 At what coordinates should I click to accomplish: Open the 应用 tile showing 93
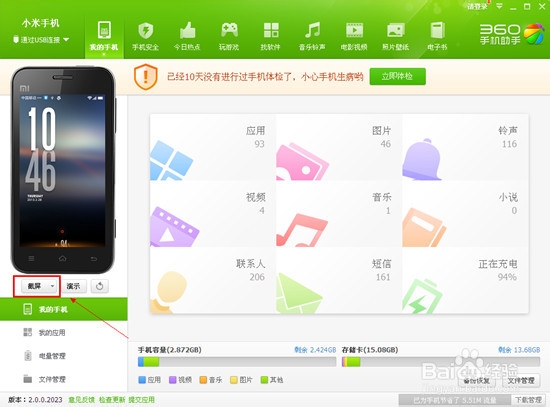(213, 147)
